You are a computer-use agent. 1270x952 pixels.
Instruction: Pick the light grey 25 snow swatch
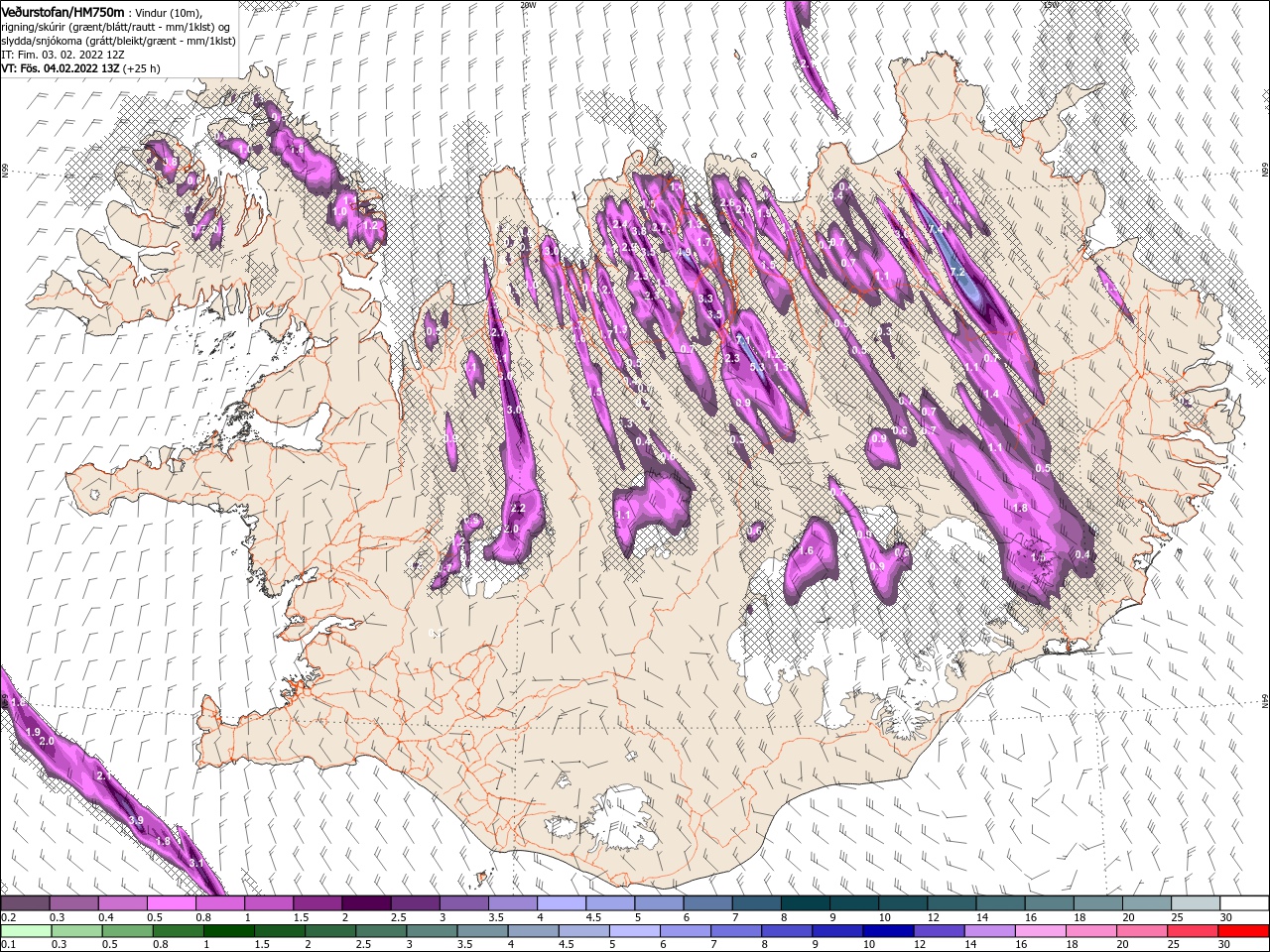click(x=1196, y=903)
